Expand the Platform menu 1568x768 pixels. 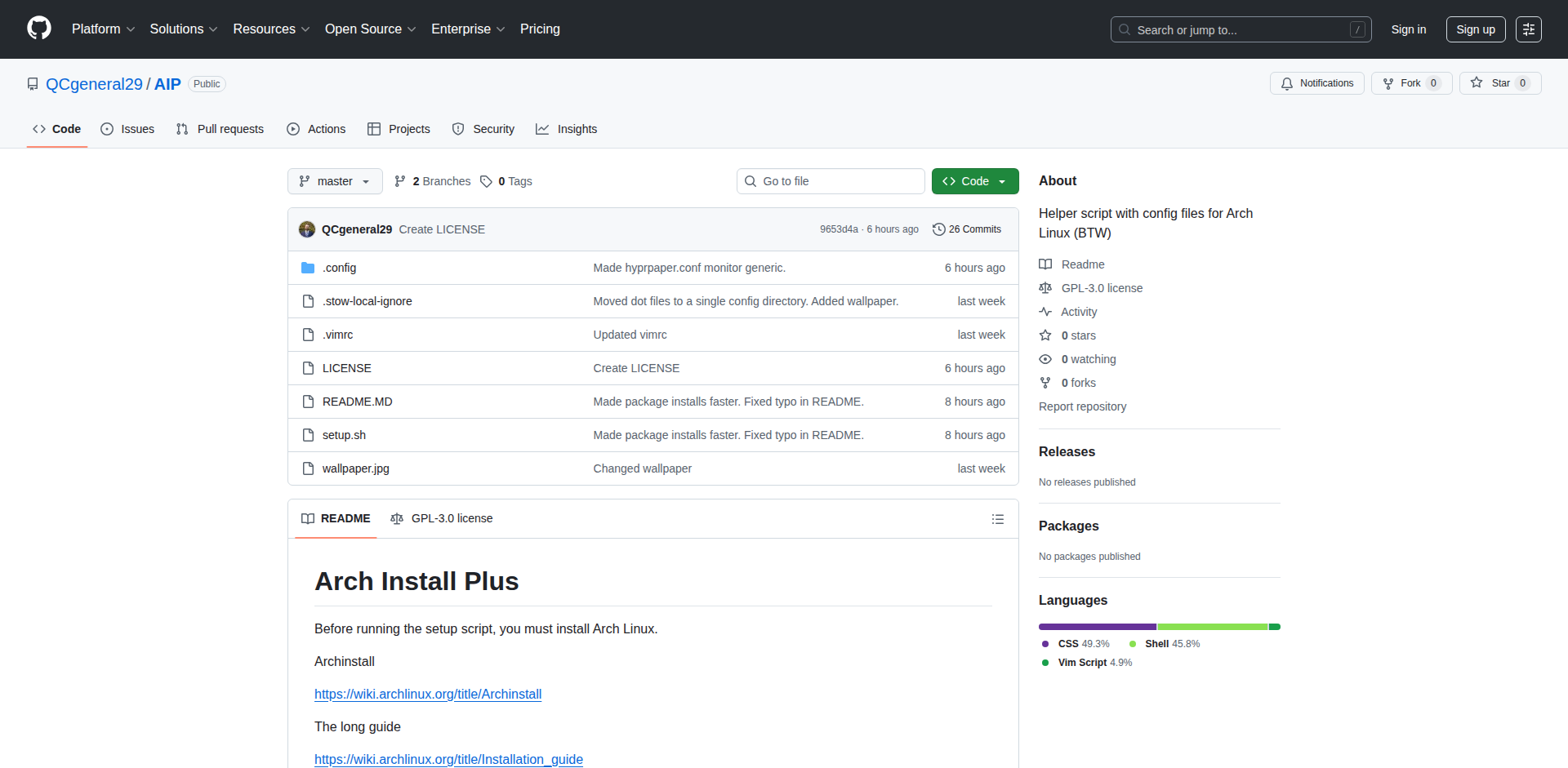click(x=103, y=29)
